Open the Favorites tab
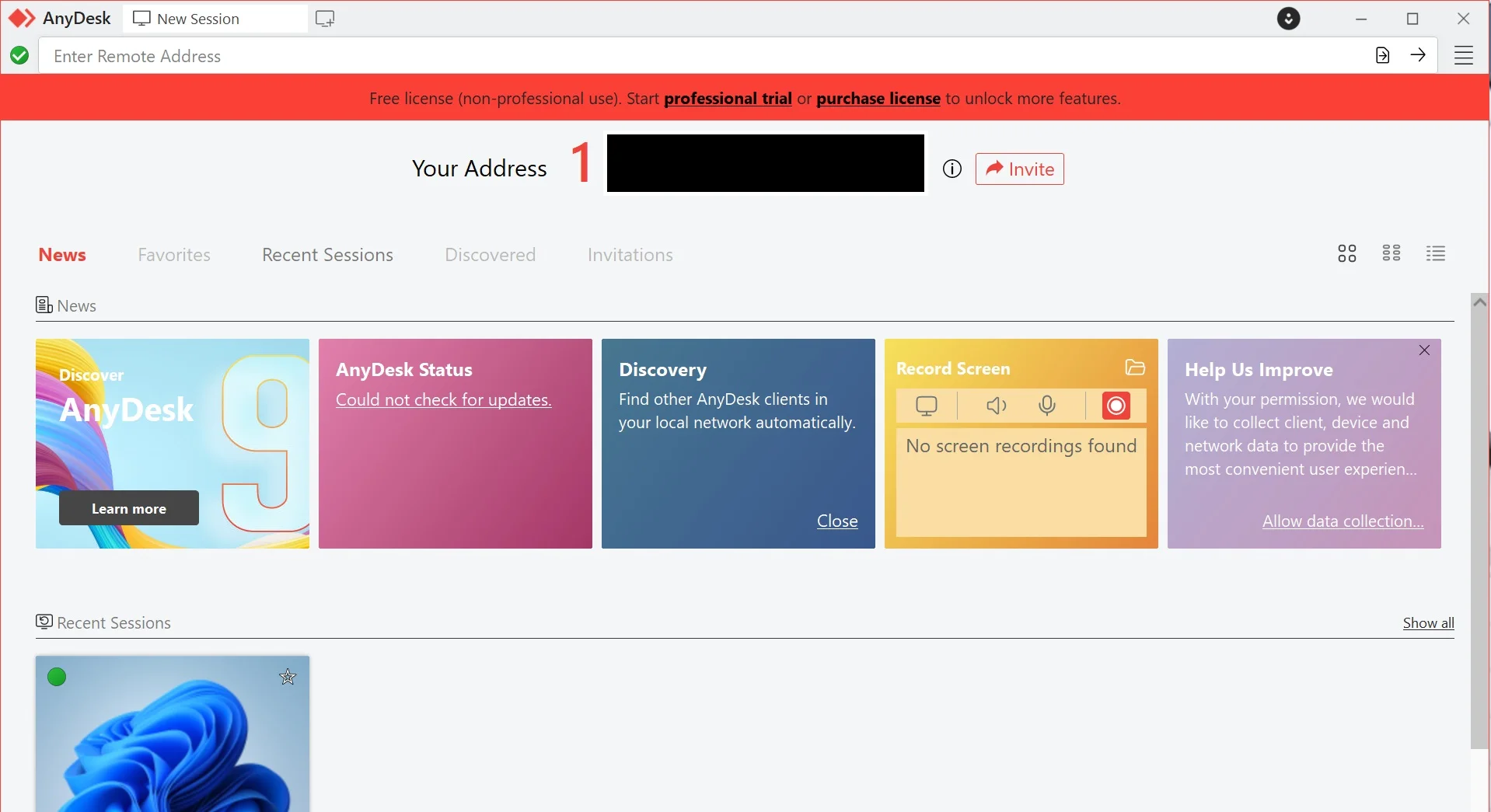The image size is (1491, 812). (174, 255)
